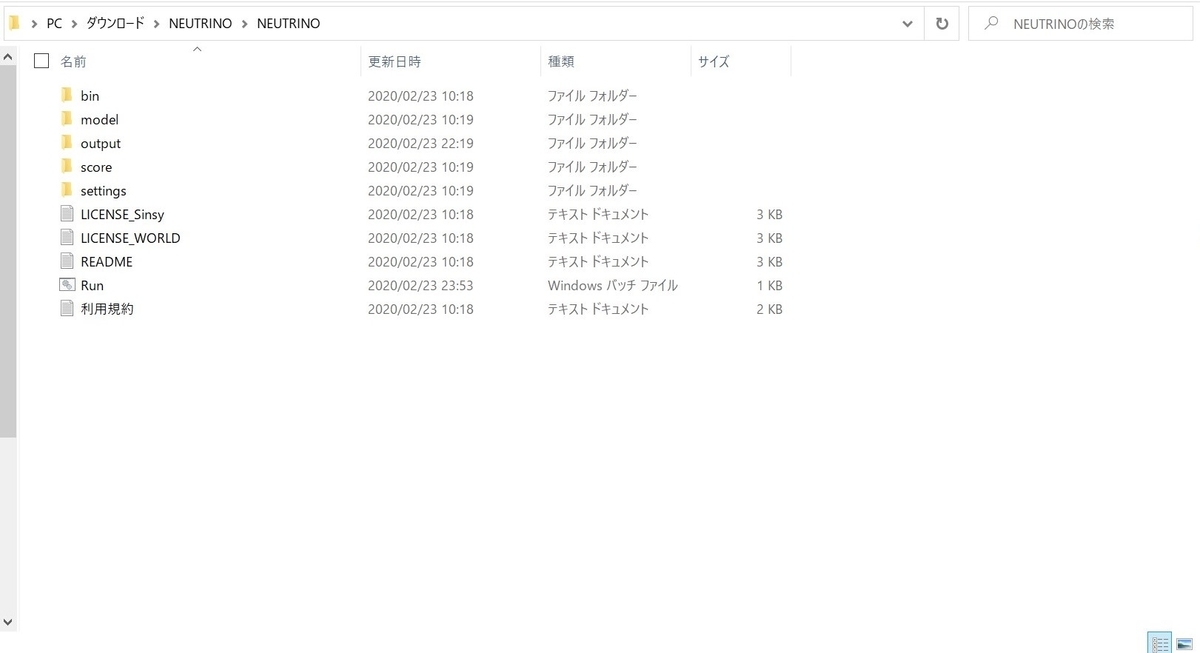The width and height of the screenshot is (1200, 653).
Task: Select the output folder name
Action: [x=100, y=143]
